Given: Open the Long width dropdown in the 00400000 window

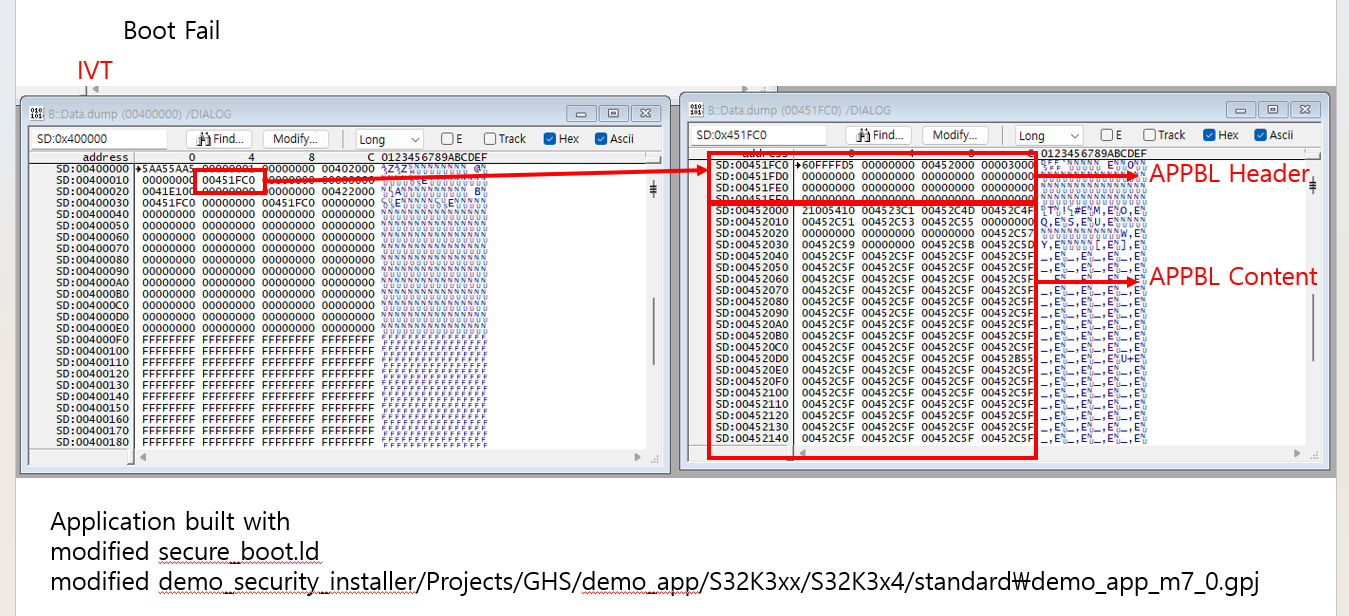Looking at the screenshot, I should point(390,139).
